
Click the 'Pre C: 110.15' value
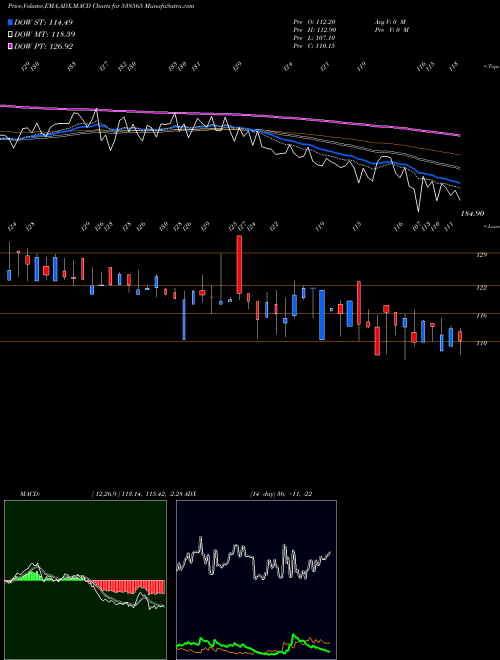pyautogui.click(x=314, y=46)
